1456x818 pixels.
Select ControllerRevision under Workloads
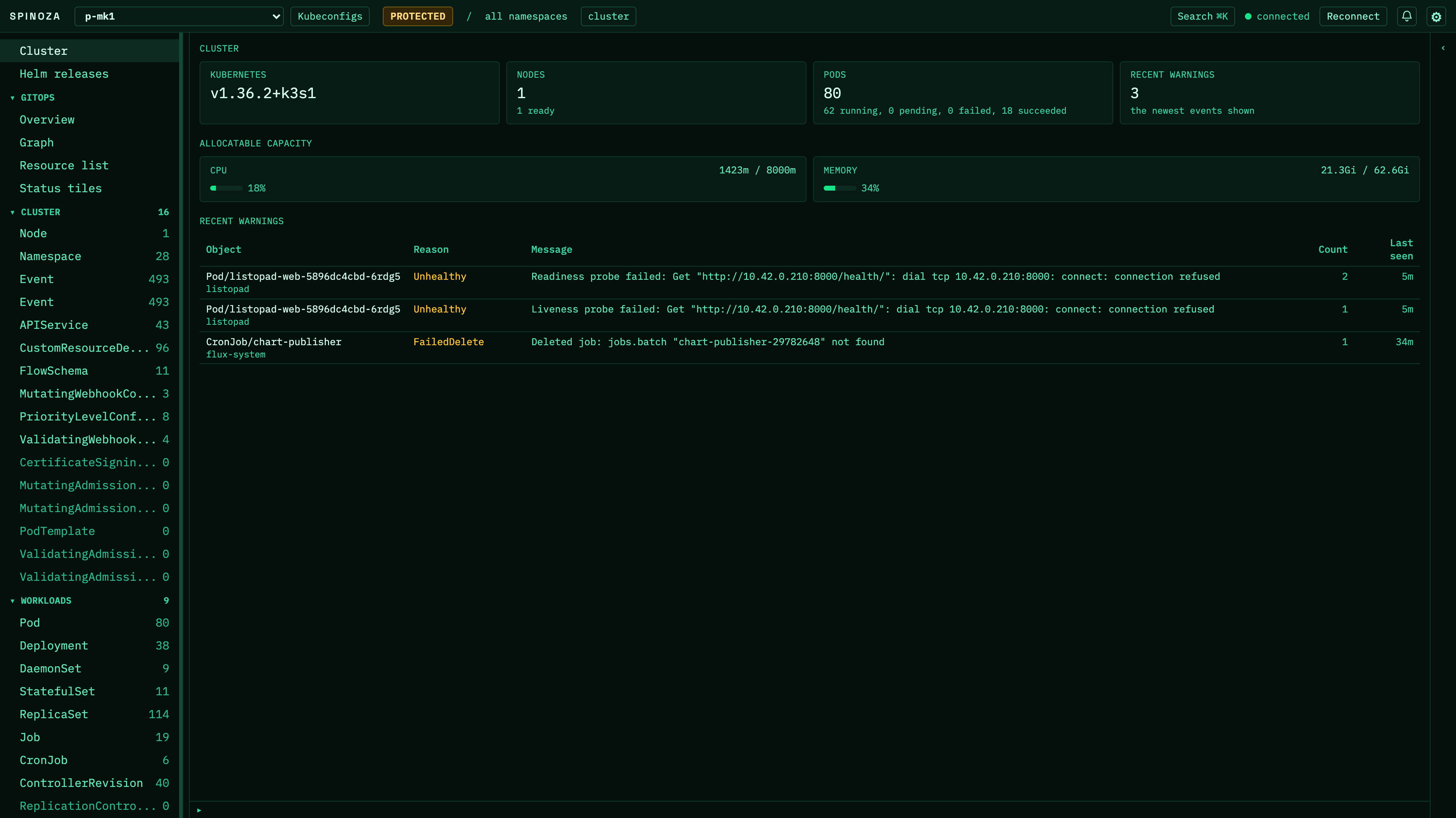89,783
